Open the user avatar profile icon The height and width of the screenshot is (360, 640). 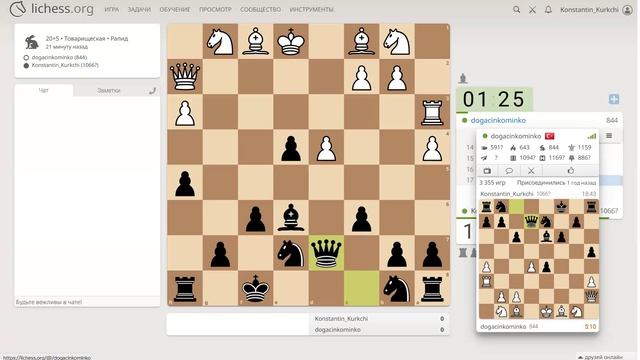point(627,10)
